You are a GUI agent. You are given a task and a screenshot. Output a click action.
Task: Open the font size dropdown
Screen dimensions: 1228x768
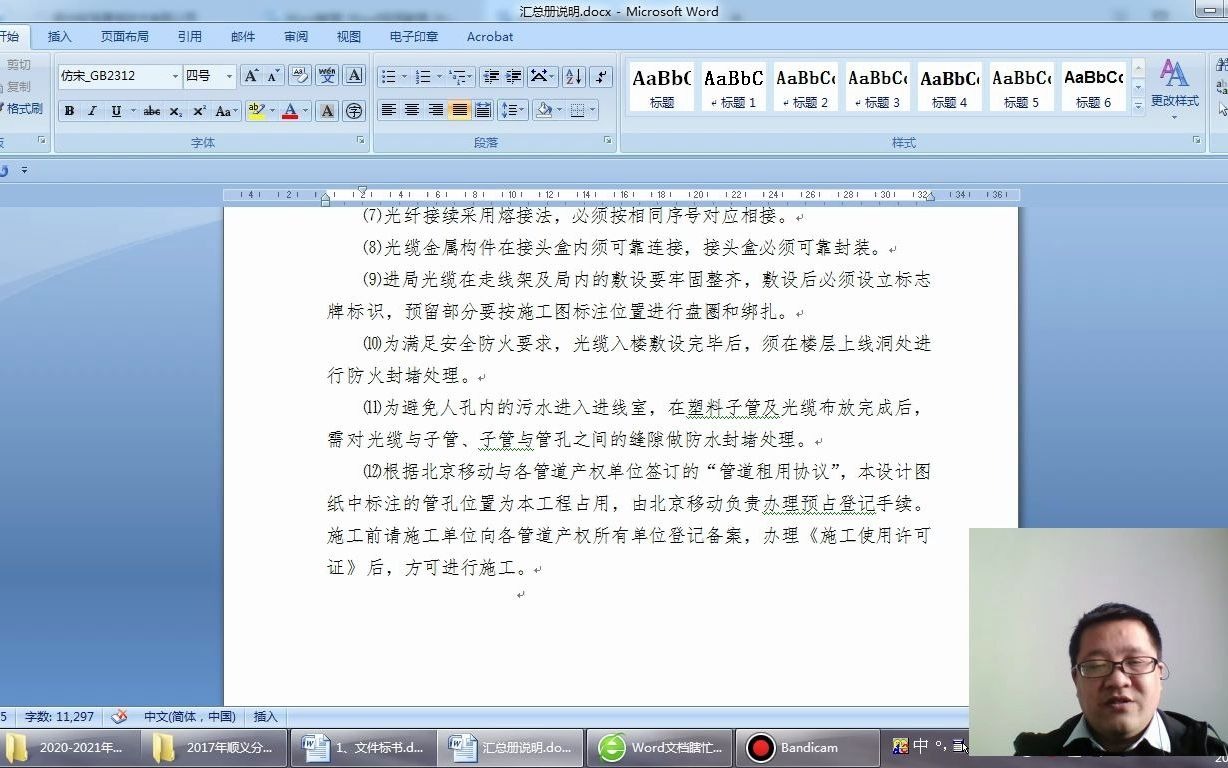click(228, 76)
